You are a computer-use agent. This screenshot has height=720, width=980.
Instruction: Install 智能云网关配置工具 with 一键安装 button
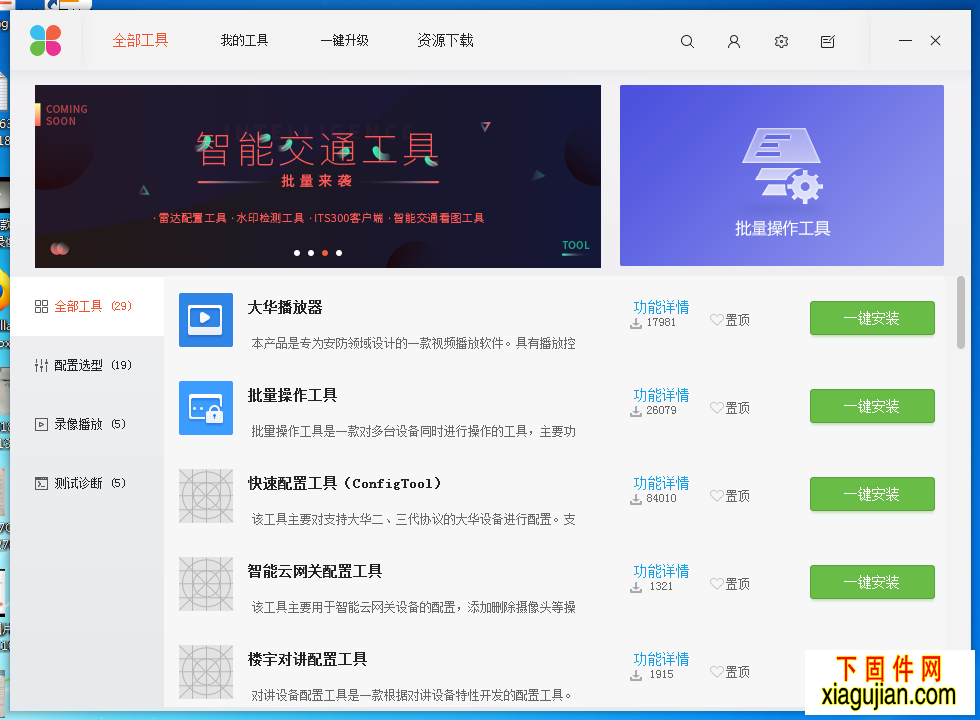[x=872, y=583]
